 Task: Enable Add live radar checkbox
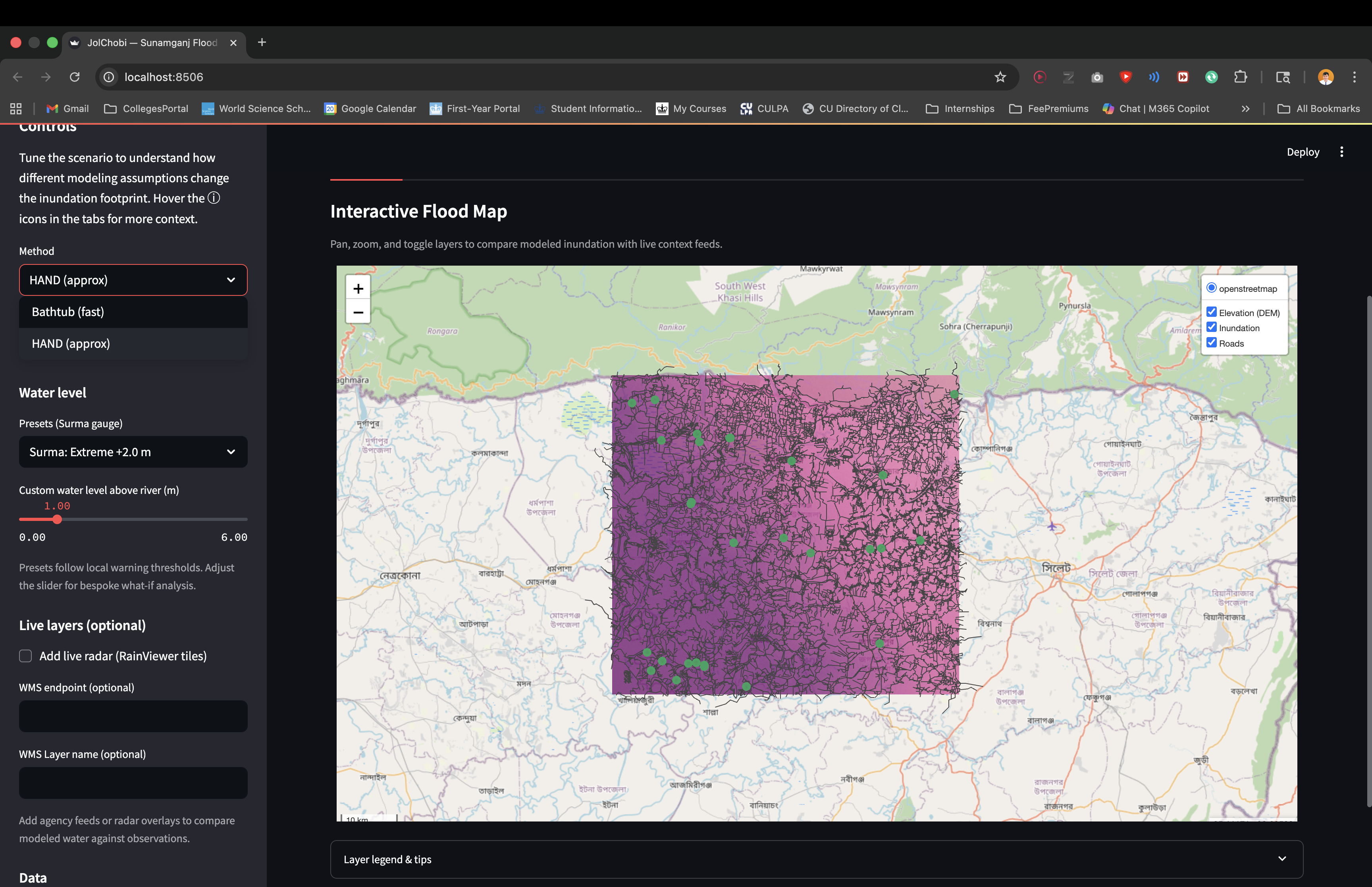click(25, 656)
